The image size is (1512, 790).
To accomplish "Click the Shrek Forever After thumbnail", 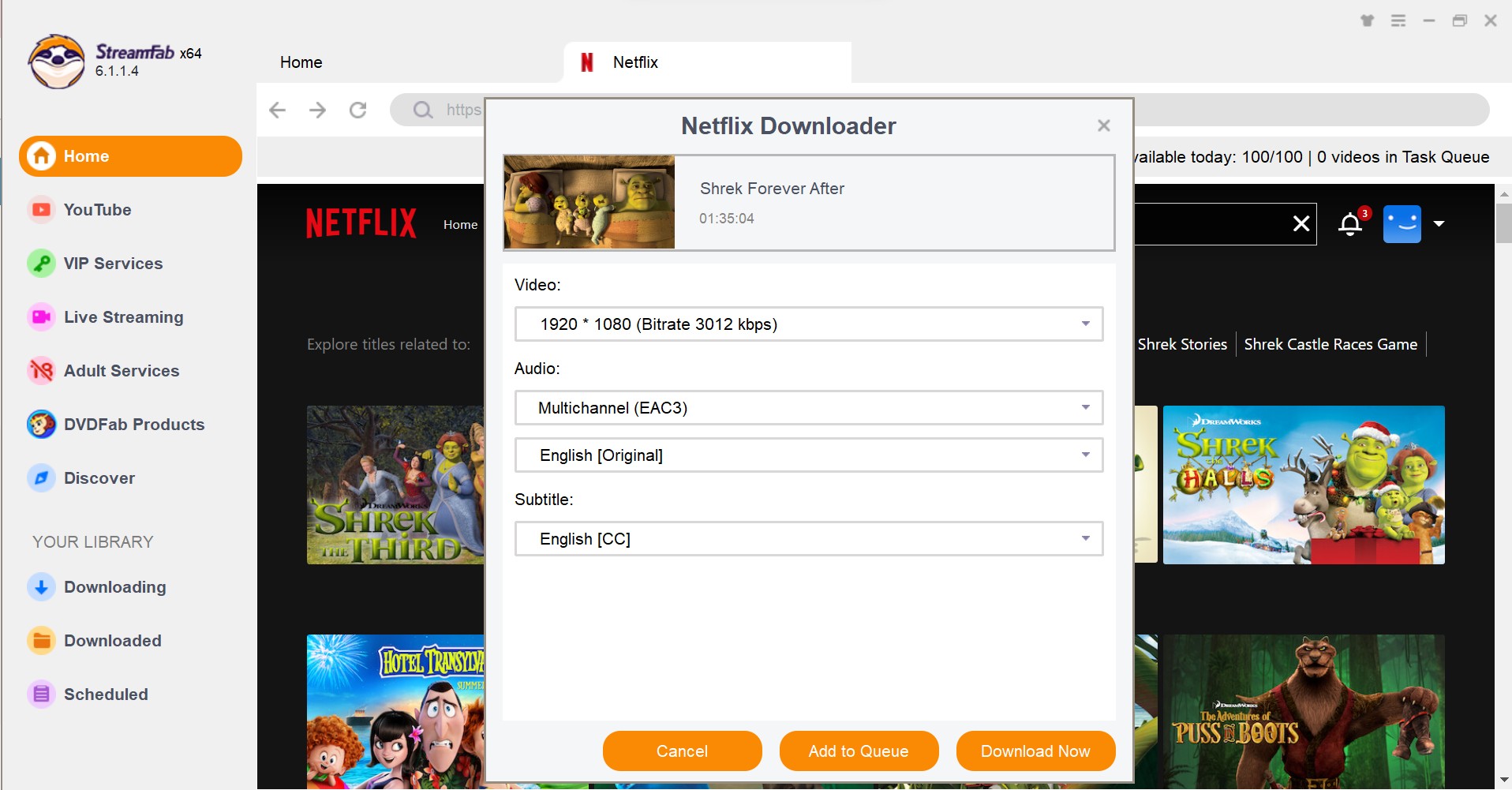I will 589,202.
